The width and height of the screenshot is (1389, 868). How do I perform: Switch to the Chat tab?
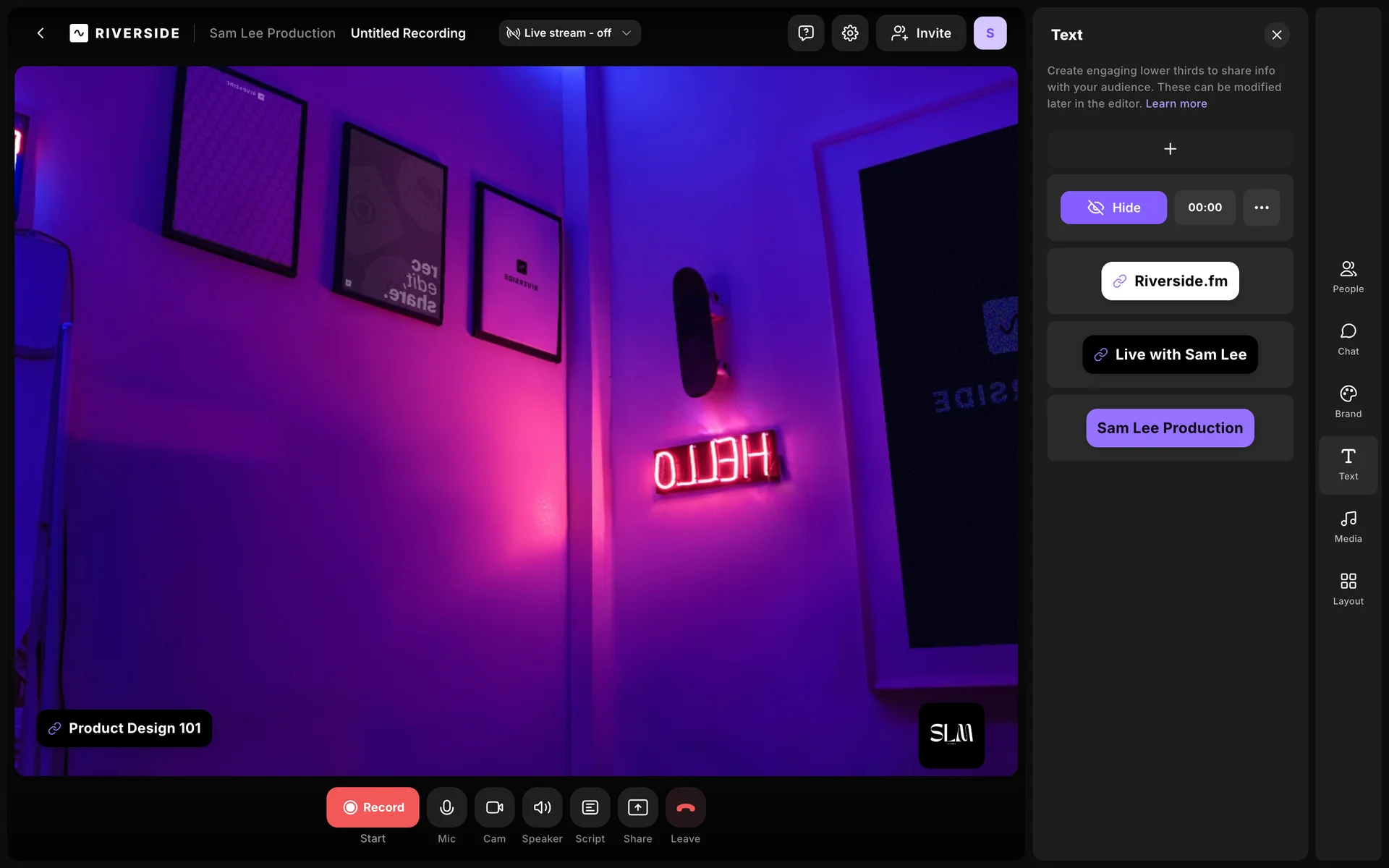[1348, 339]
